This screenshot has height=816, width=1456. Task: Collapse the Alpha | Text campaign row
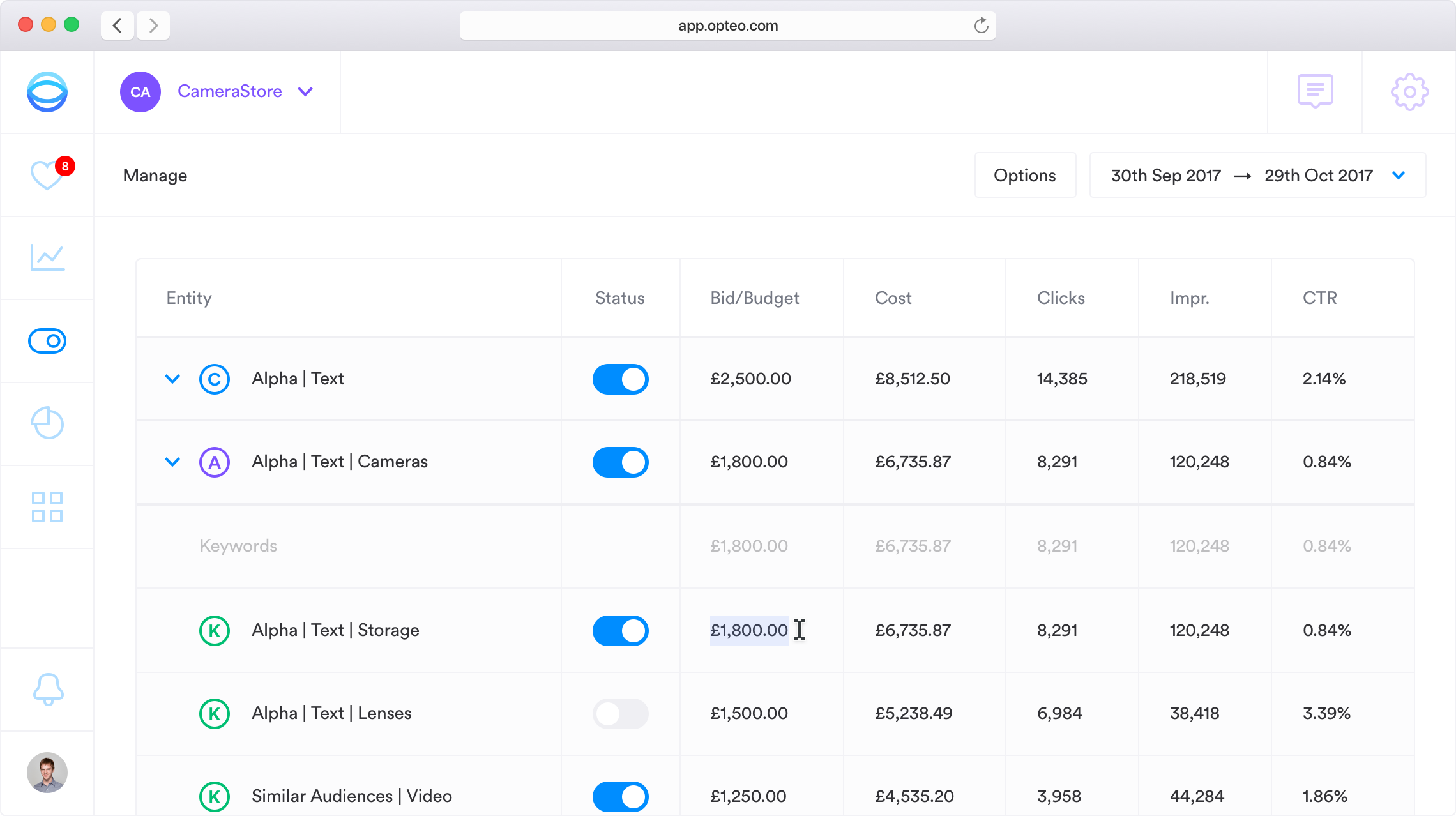point(172,379)
